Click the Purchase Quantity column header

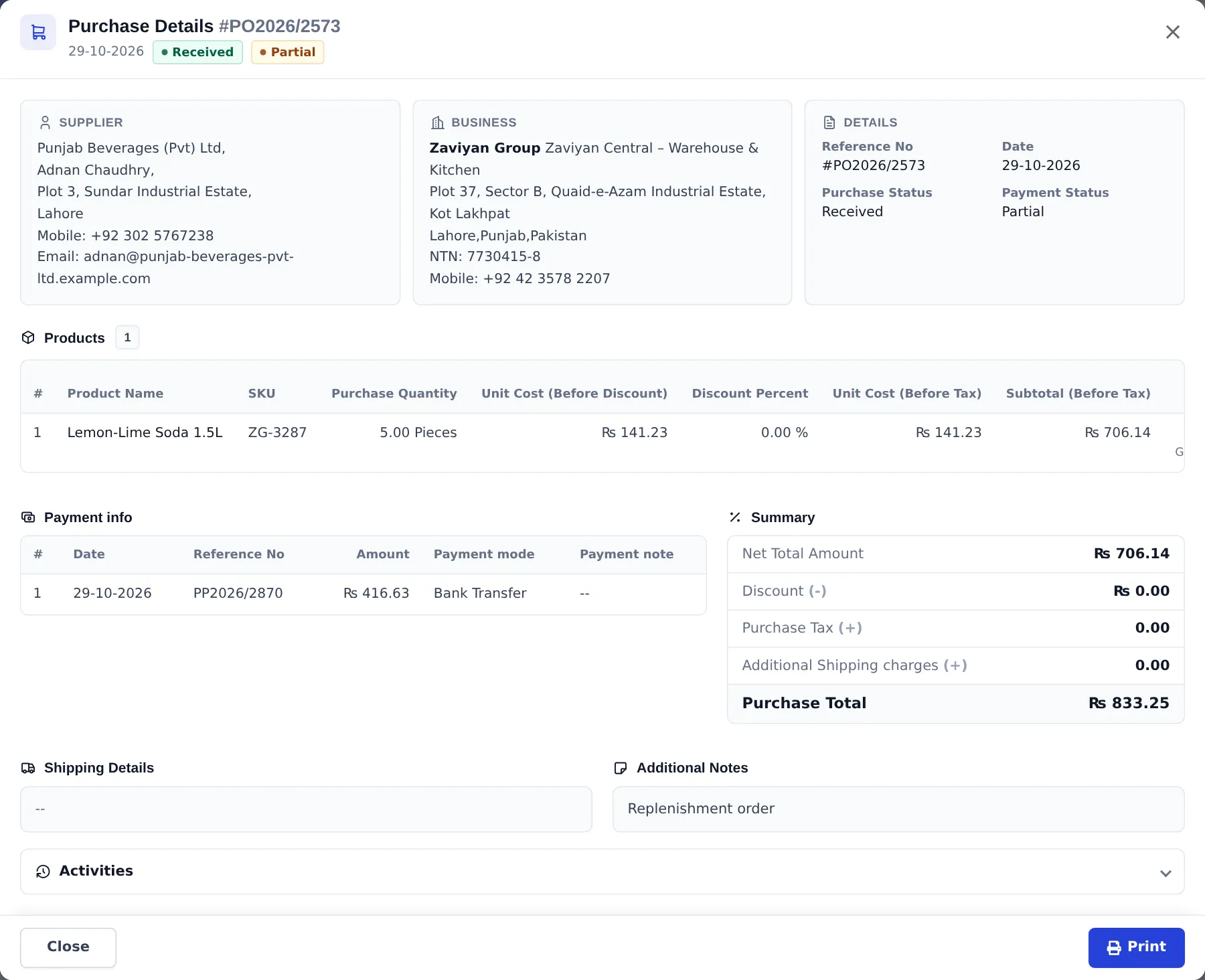coord(394,394)
